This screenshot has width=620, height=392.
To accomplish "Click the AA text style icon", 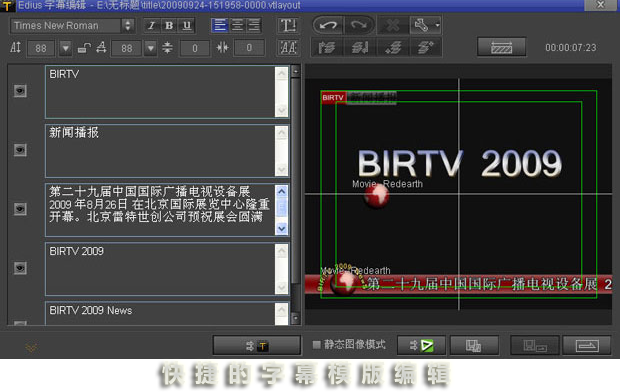I will point(288,48).
